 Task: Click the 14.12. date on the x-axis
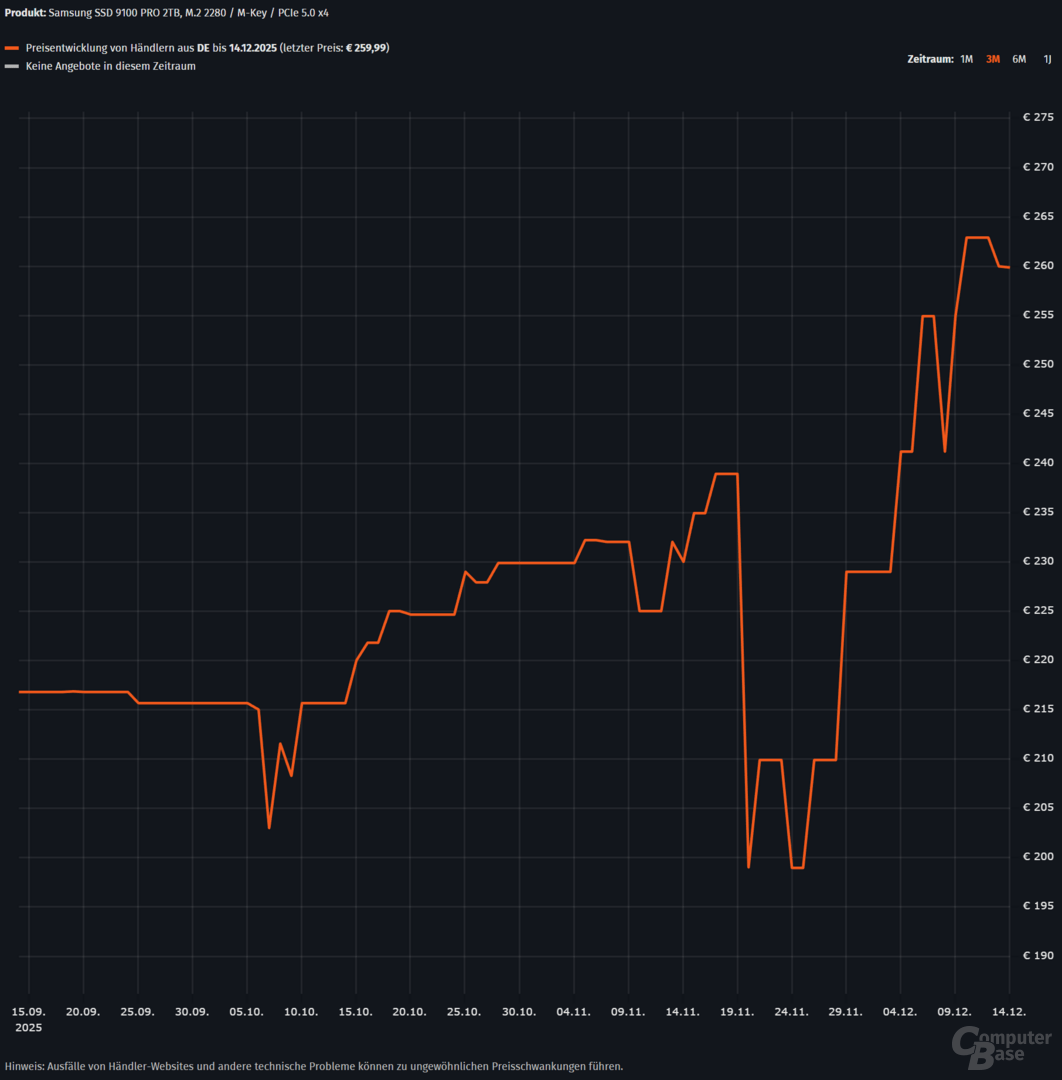(1008, 1012)
